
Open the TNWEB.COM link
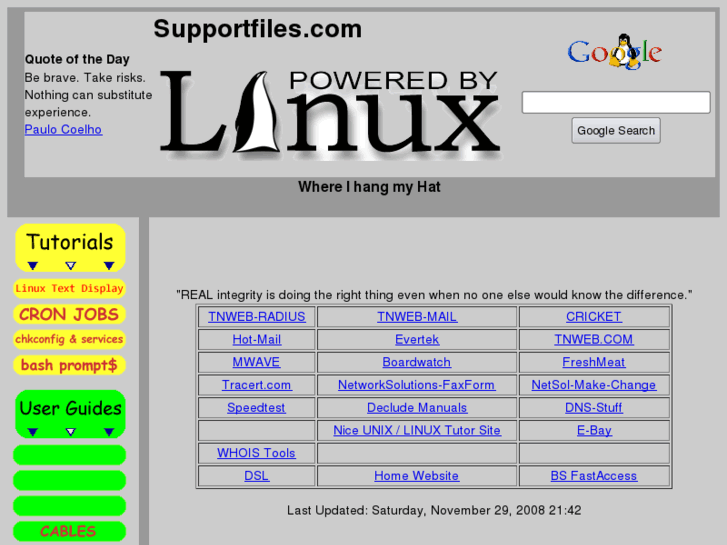[594, 339]
